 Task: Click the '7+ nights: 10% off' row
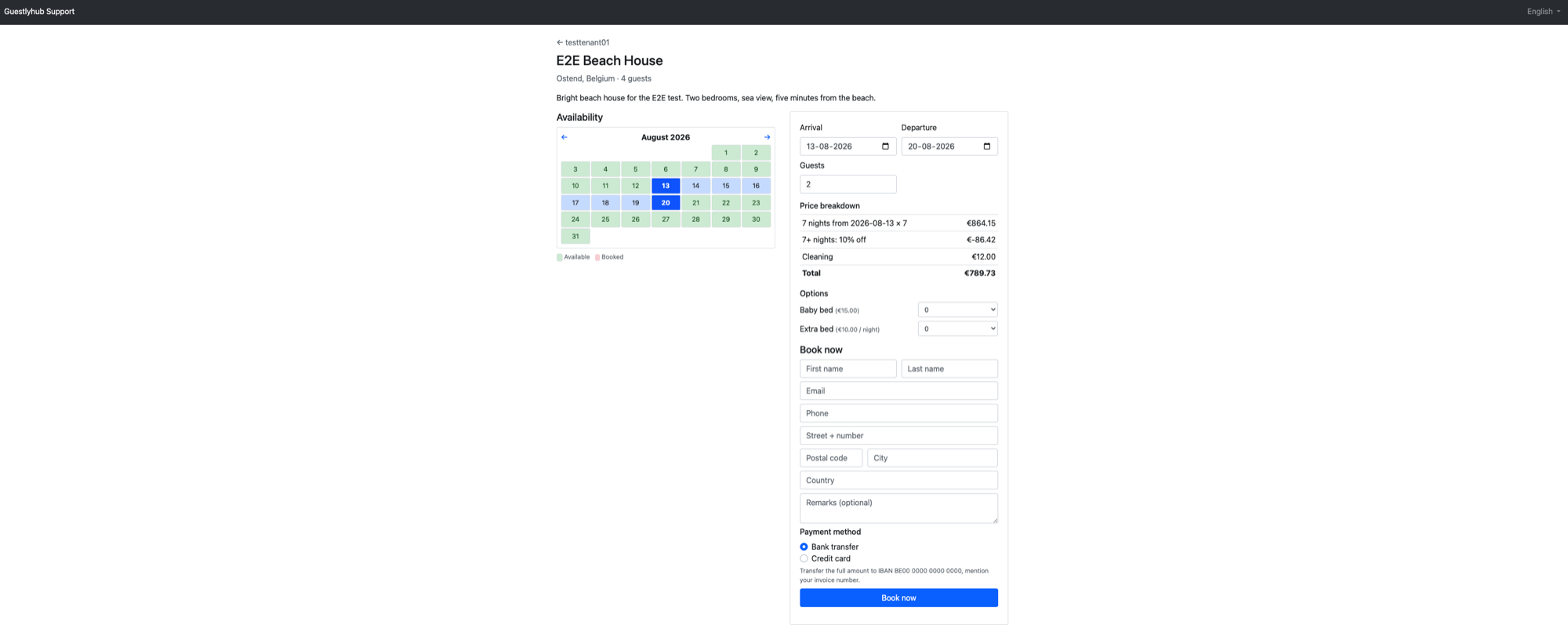click(x=898, y=240)
